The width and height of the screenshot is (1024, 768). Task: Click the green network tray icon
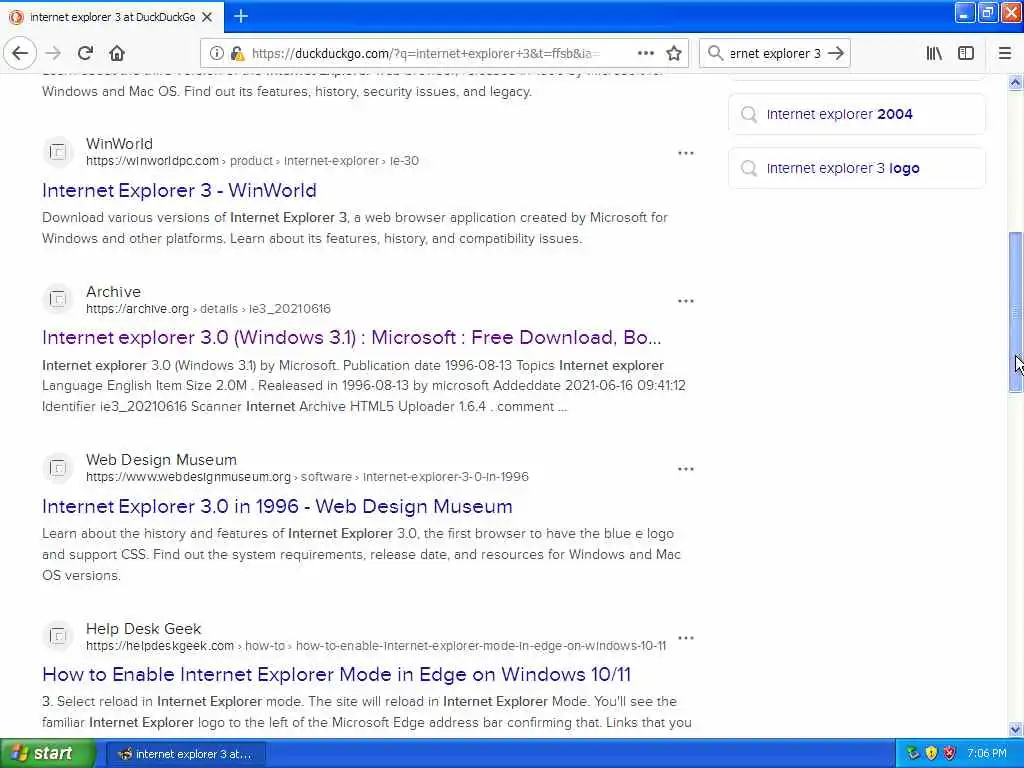pos(913,754)
